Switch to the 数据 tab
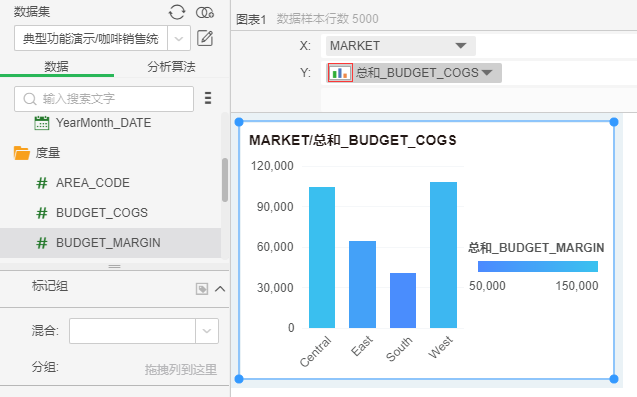 point(56,66)
